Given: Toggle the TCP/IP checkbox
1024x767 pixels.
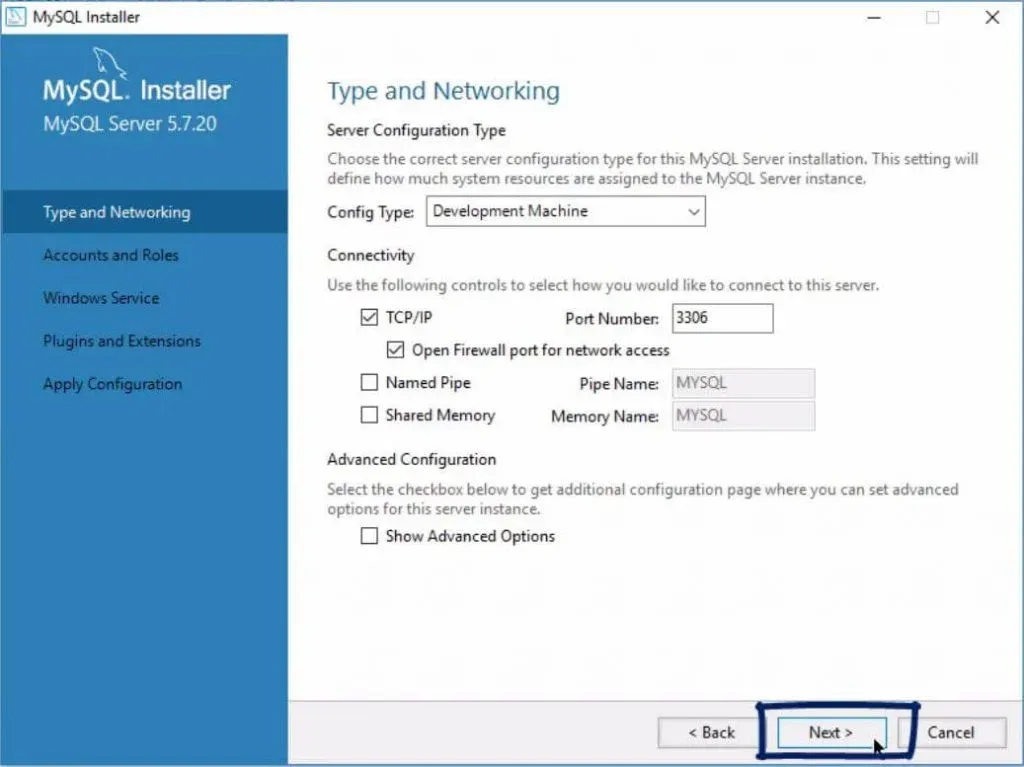Looking at the screenshot, I should coord(369,318).
